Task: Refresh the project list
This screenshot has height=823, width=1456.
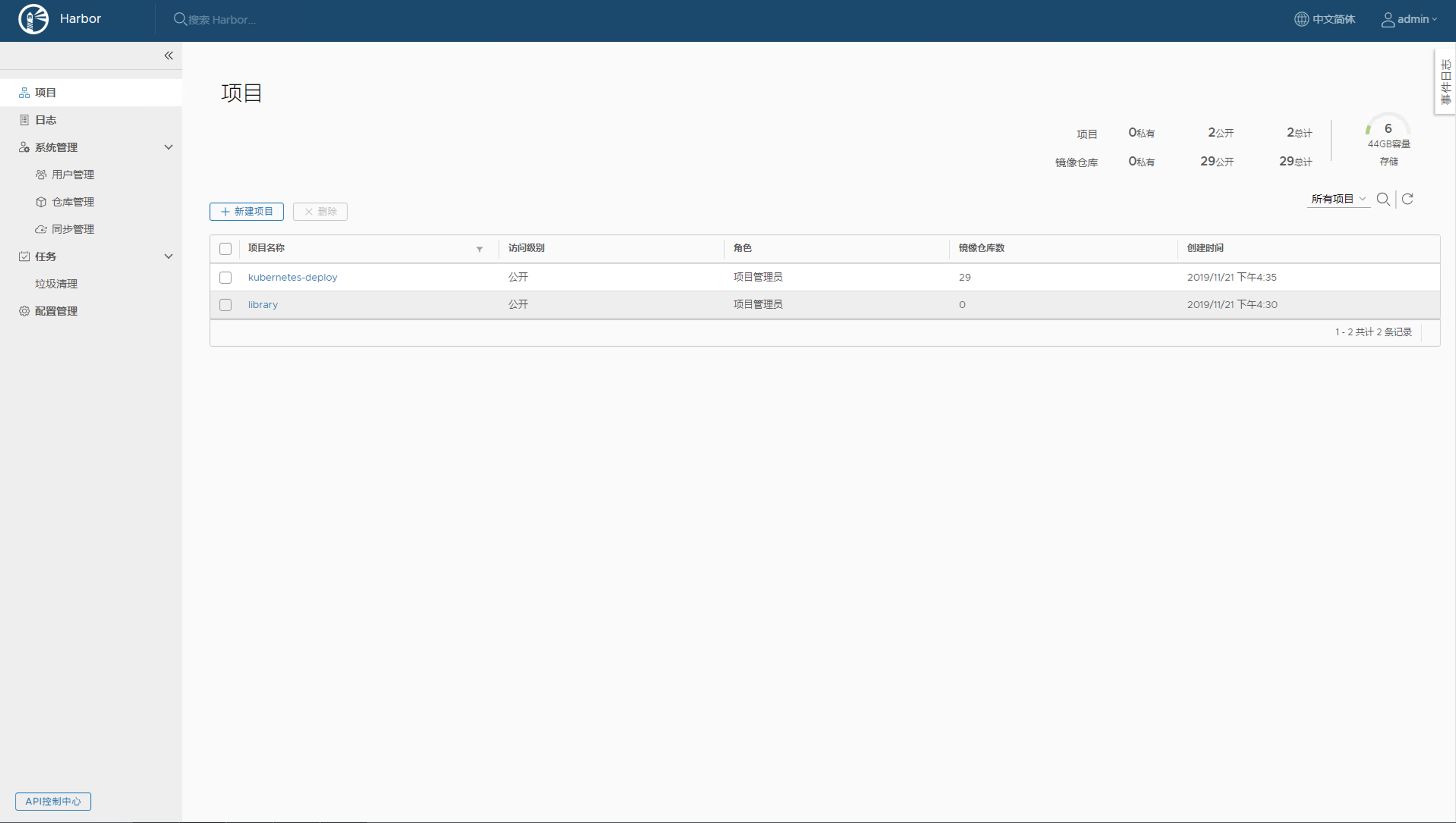Action: (1407, 199)
